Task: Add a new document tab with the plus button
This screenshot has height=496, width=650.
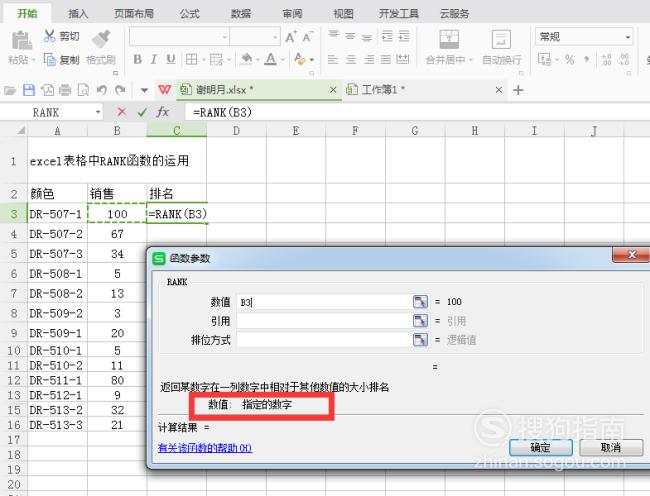Action: coord(518,90)
